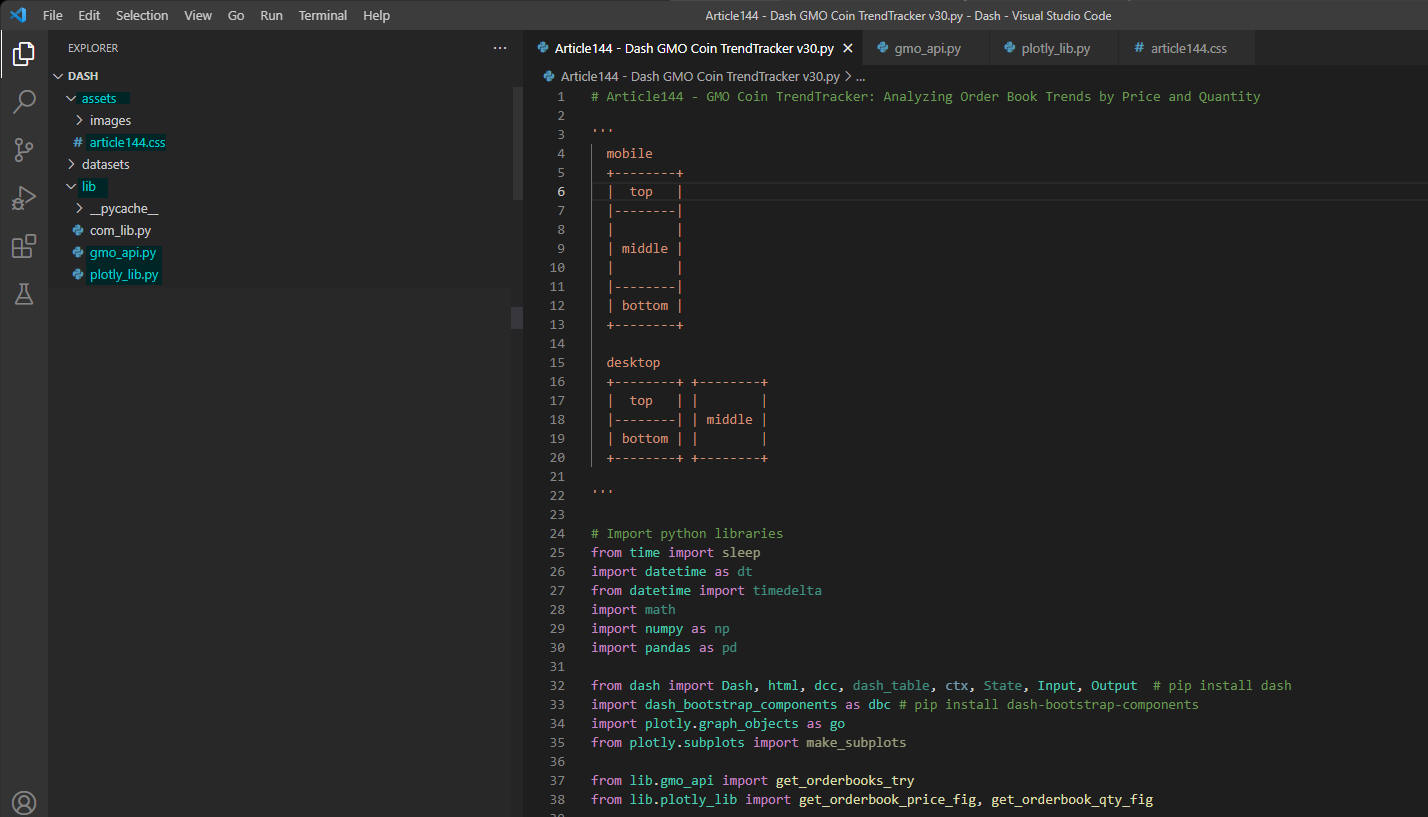Image resolution: width=1428 pixels, height=817 pixels.
Task: Switch to the gmo_api.py tab
Action: (927, 48)
